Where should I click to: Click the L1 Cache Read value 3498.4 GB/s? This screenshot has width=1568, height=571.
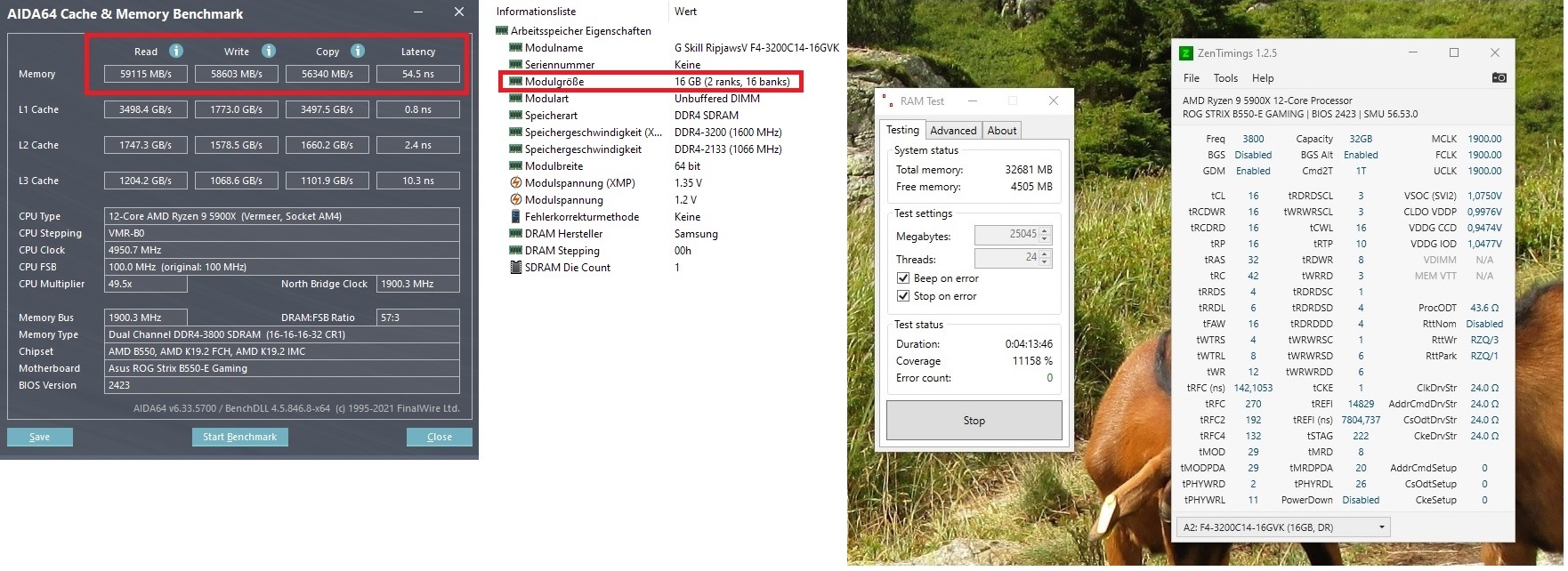pyautogui.click(x=146, y=109)
